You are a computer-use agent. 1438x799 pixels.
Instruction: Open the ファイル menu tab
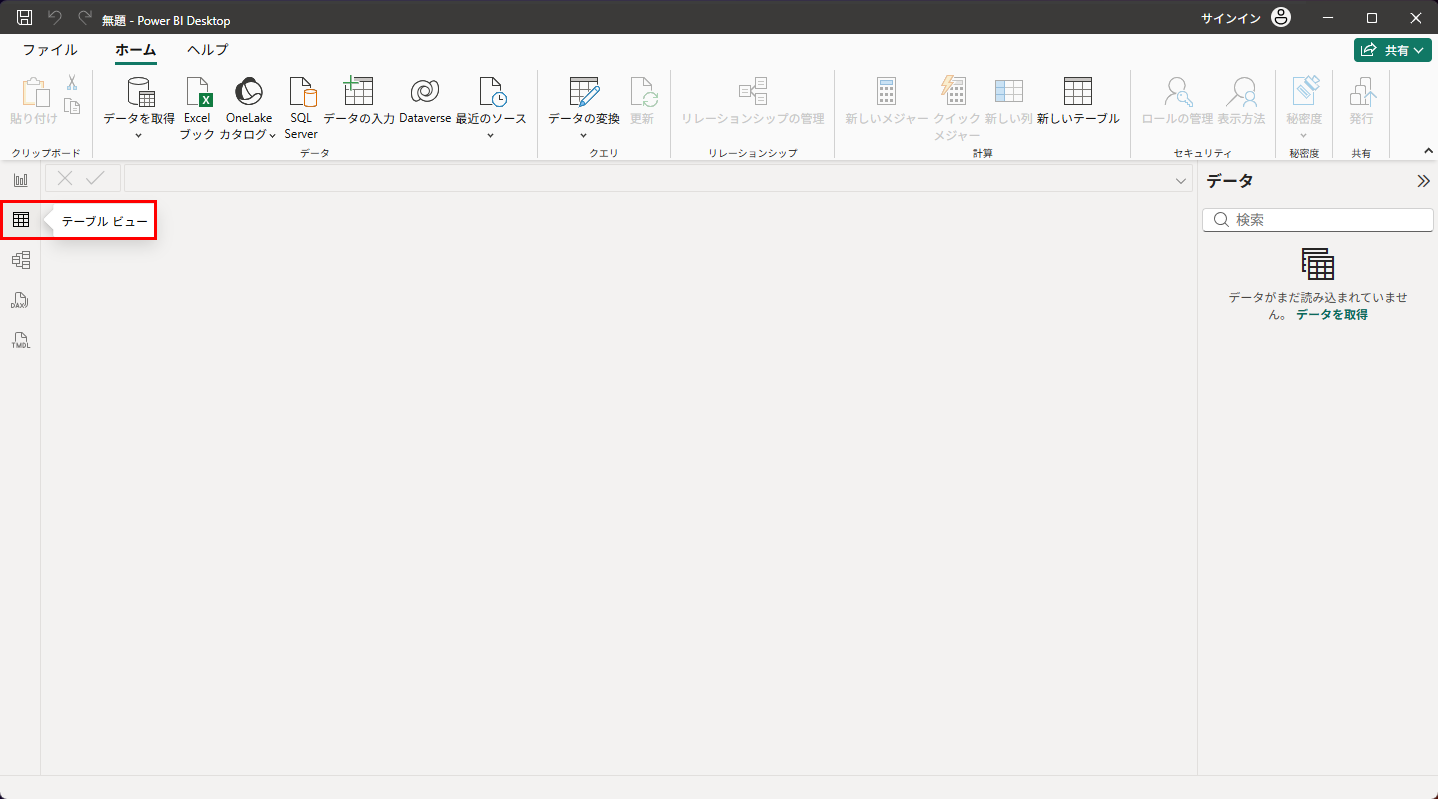point(50,50)
